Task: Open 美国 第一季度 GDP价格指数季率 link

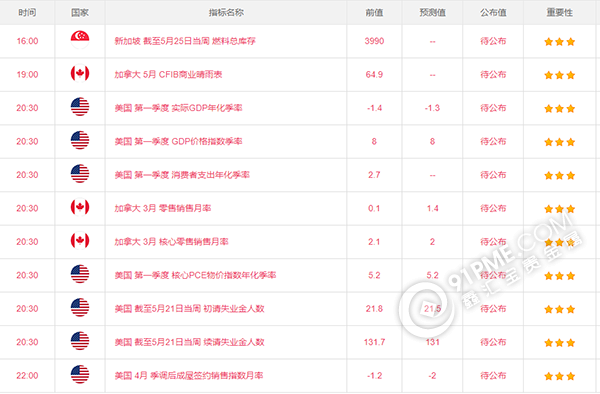Action: [178, 142]
